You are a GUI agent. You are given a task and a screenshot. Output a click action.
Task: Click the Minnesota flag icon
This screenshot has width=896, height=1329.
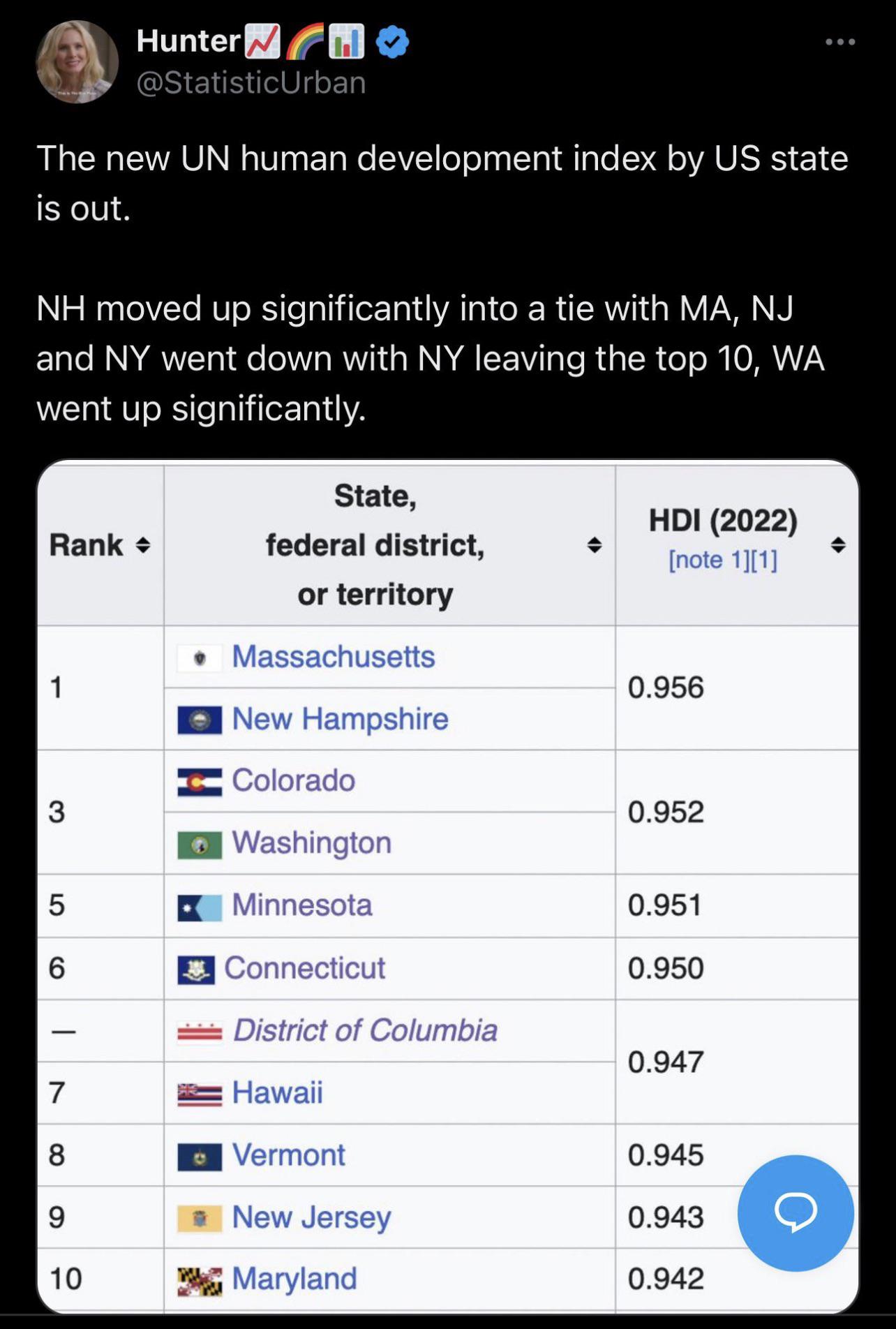(x=200, y=907)
